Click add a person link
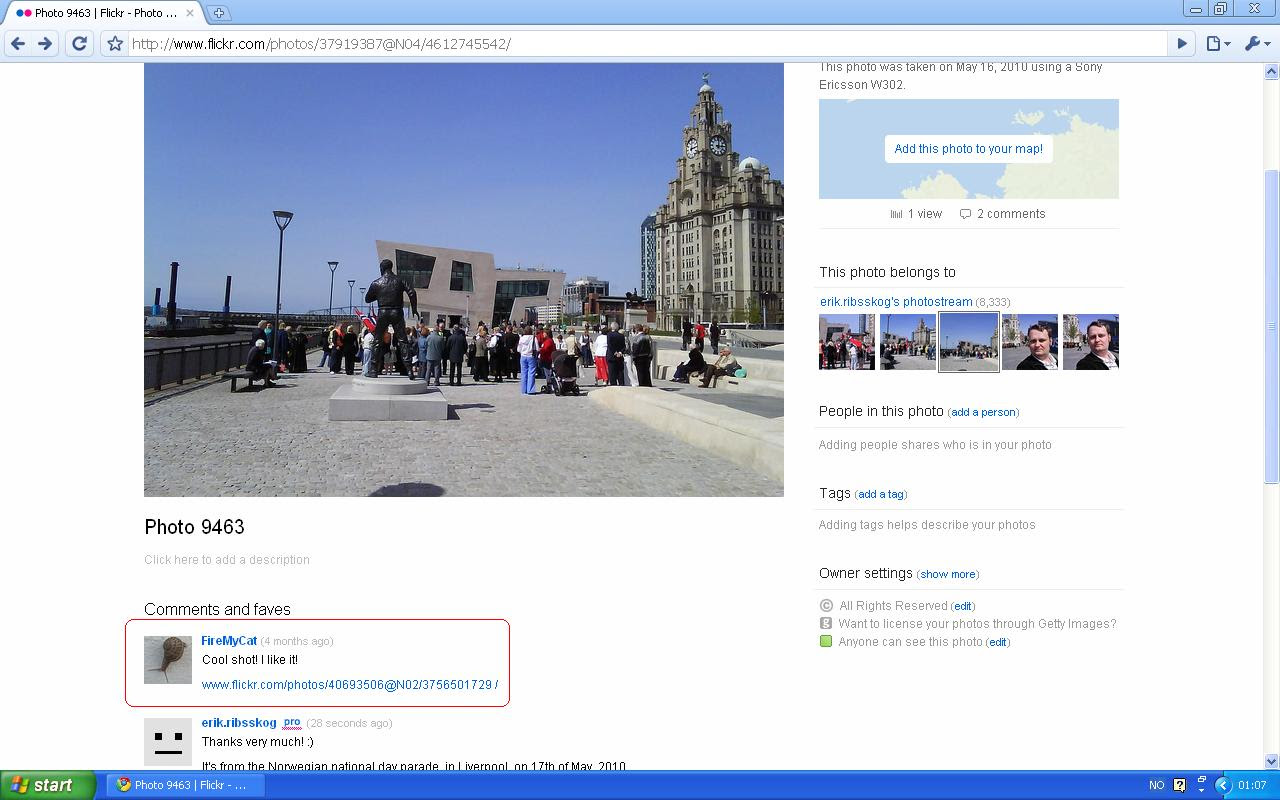Viewport: 1280px width, 800px height. point(983,412)
